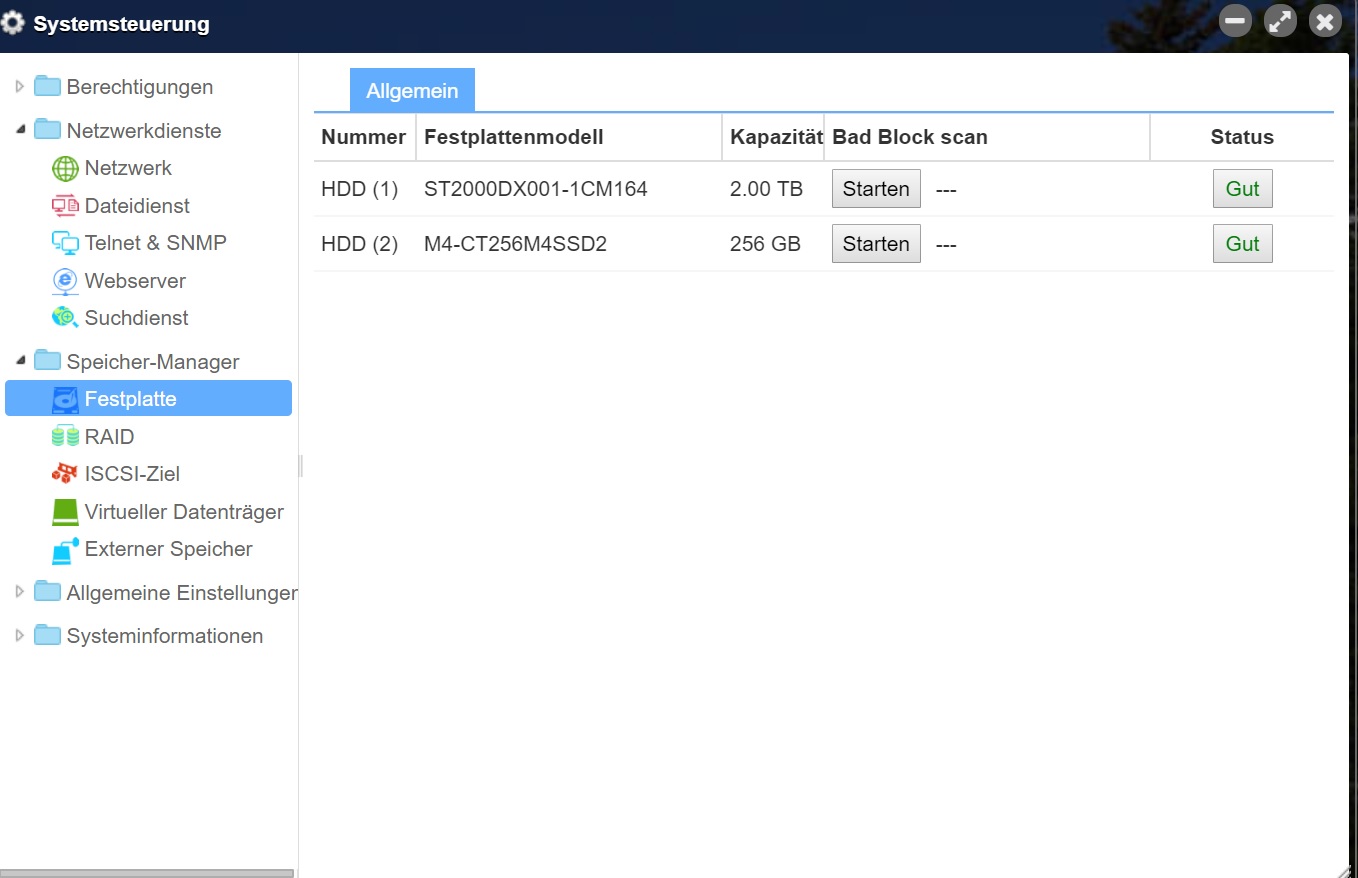The width and height of the screenshot is (1358, 878).
Task: Click the 256 GB capacity value
Action: [766, 244]
